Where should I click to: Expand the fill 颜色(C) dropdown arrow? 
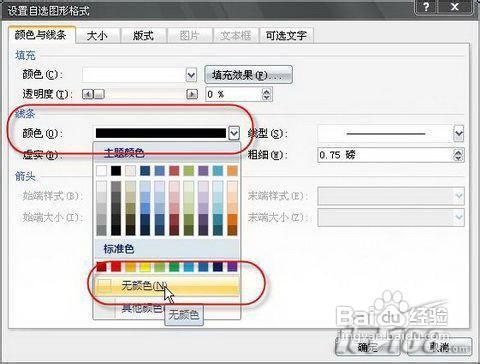pos(191,75)
